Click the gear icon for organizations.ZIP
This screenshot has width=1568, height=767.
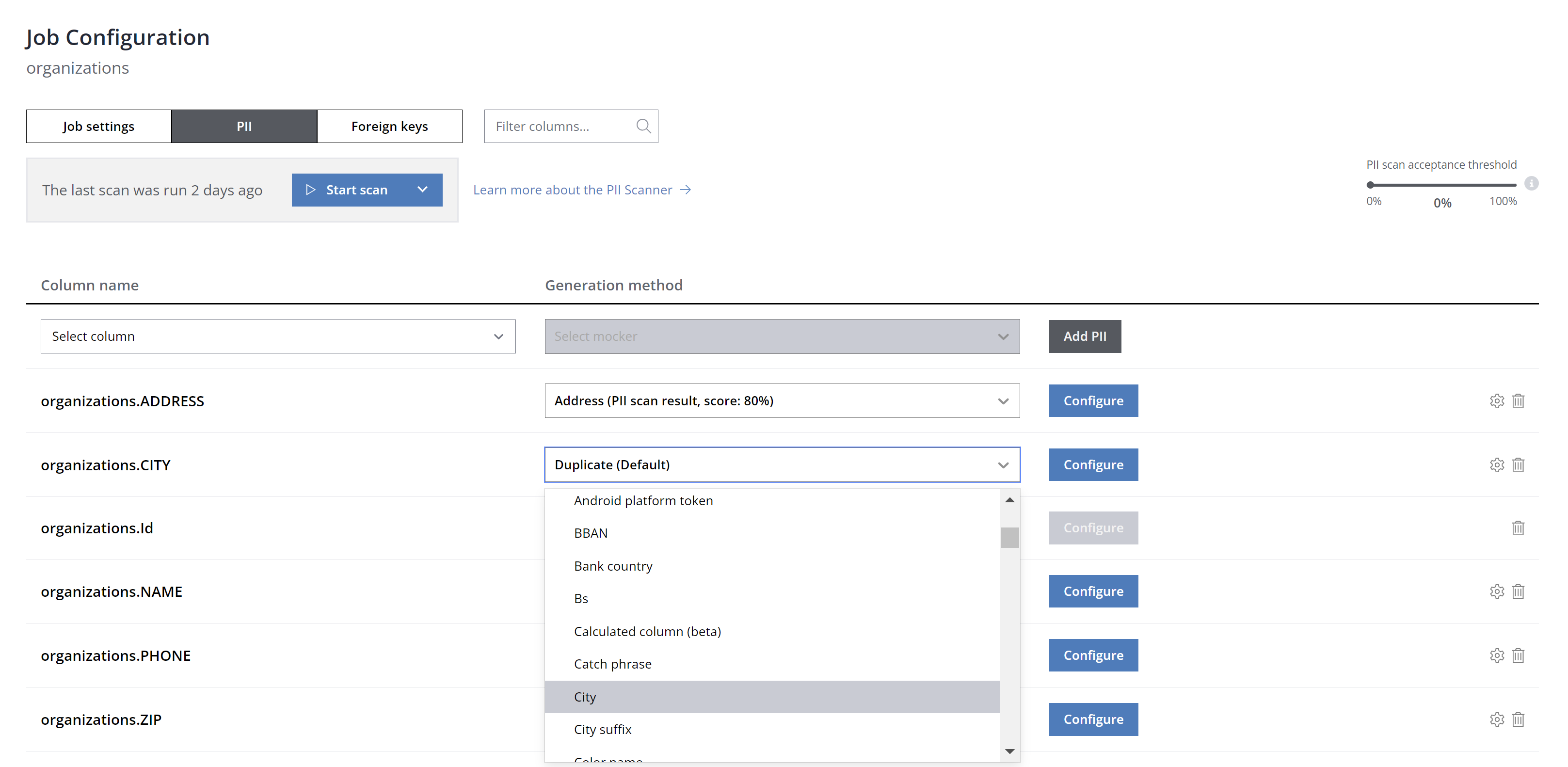point(1496,719)
